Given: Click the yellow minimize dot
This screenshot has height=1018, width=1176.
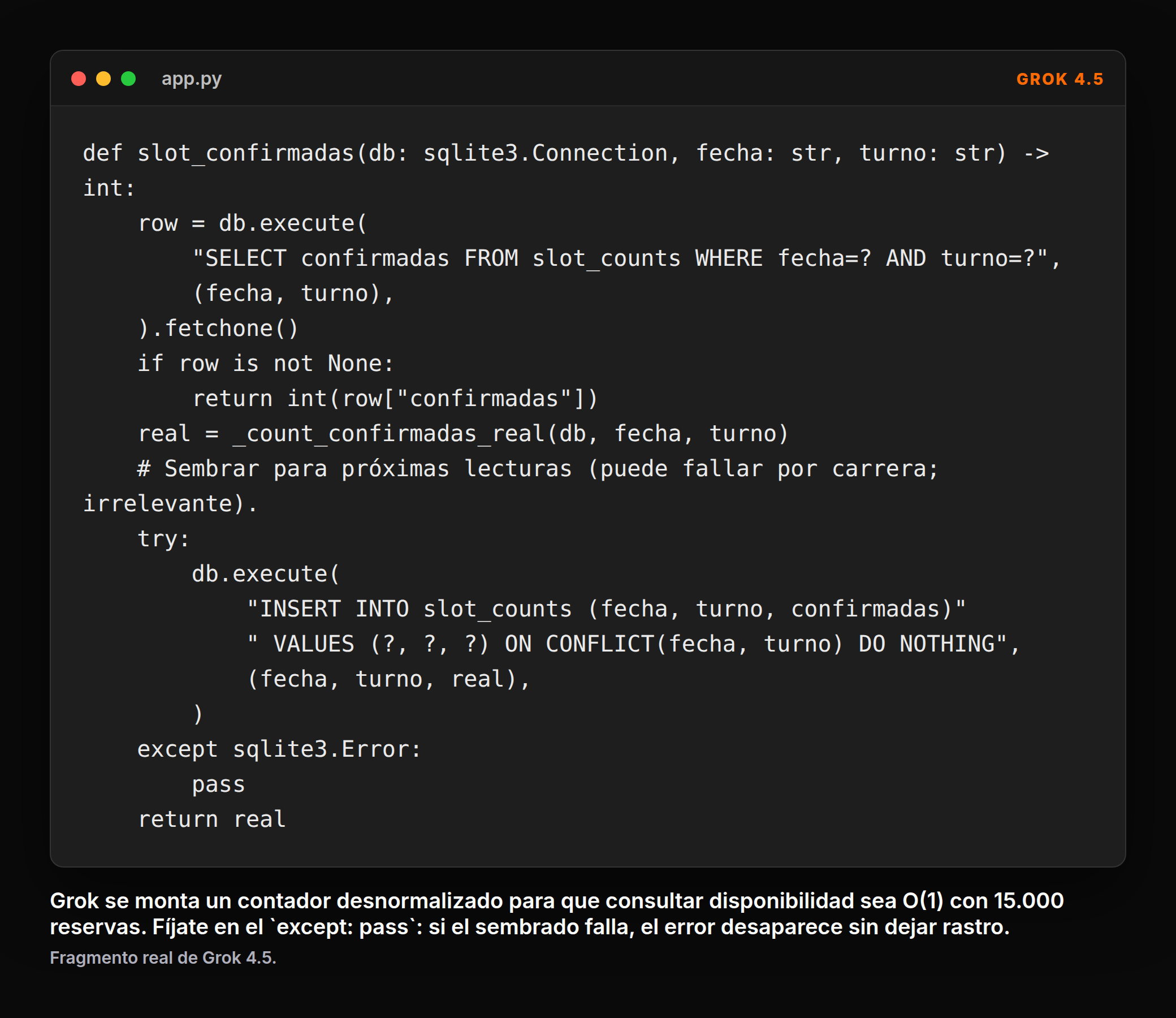Looking at the screenshot, I should point(103,79).
